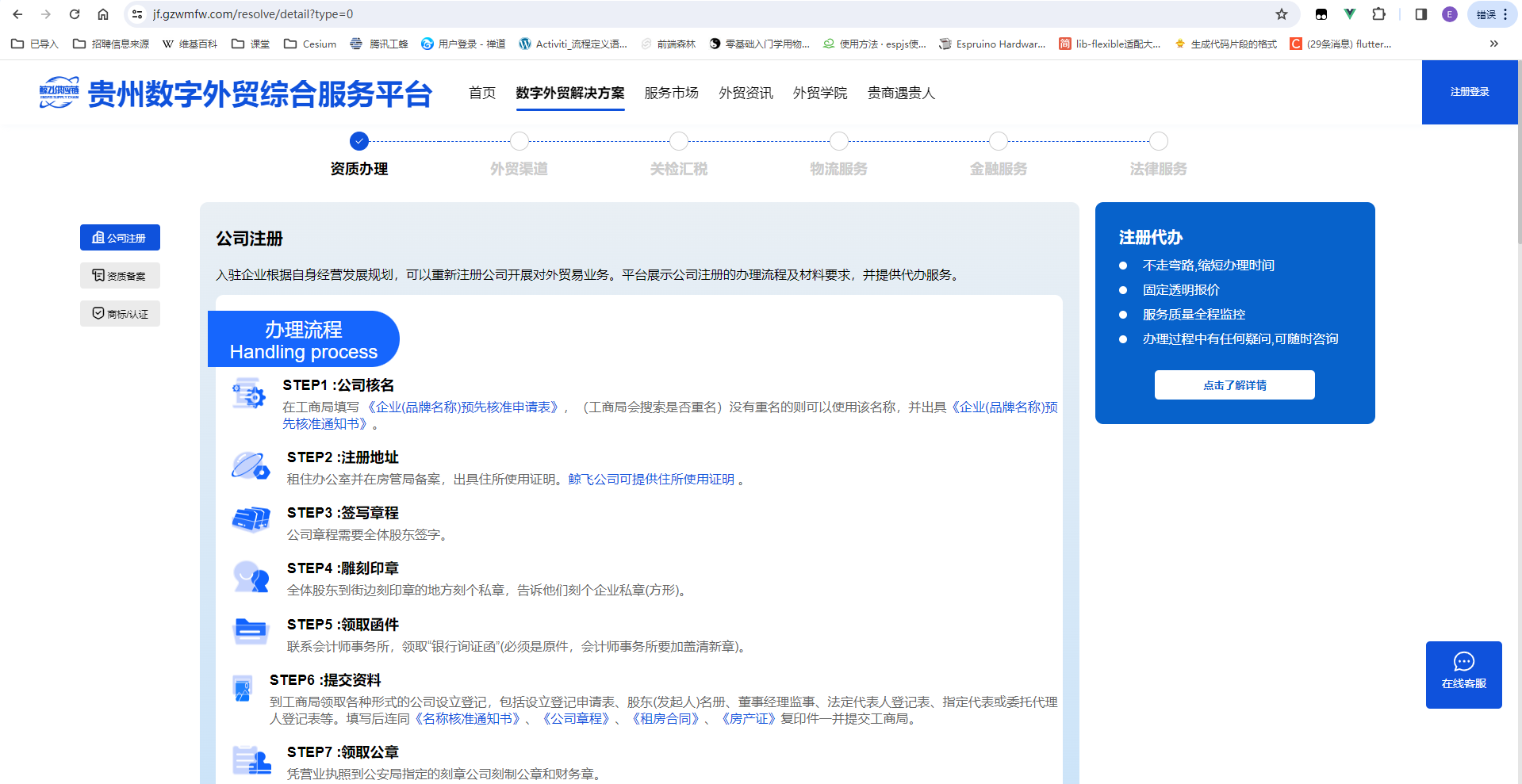Select 数字外贸解决方案 nav item
Viewport: 1522px width, 784px height.
570,93
